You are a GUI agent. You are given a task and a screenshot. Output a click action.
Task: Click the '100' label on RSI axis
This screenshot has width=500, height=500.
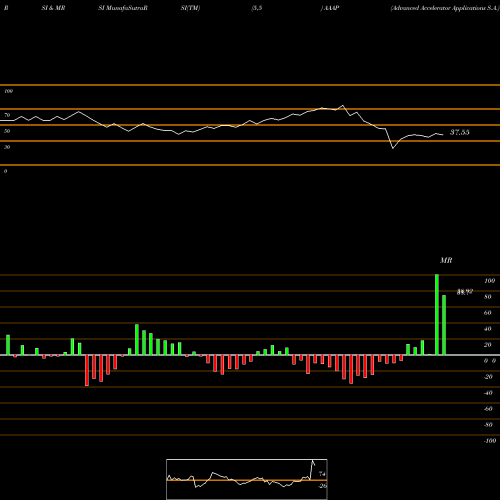pos(8,91)
